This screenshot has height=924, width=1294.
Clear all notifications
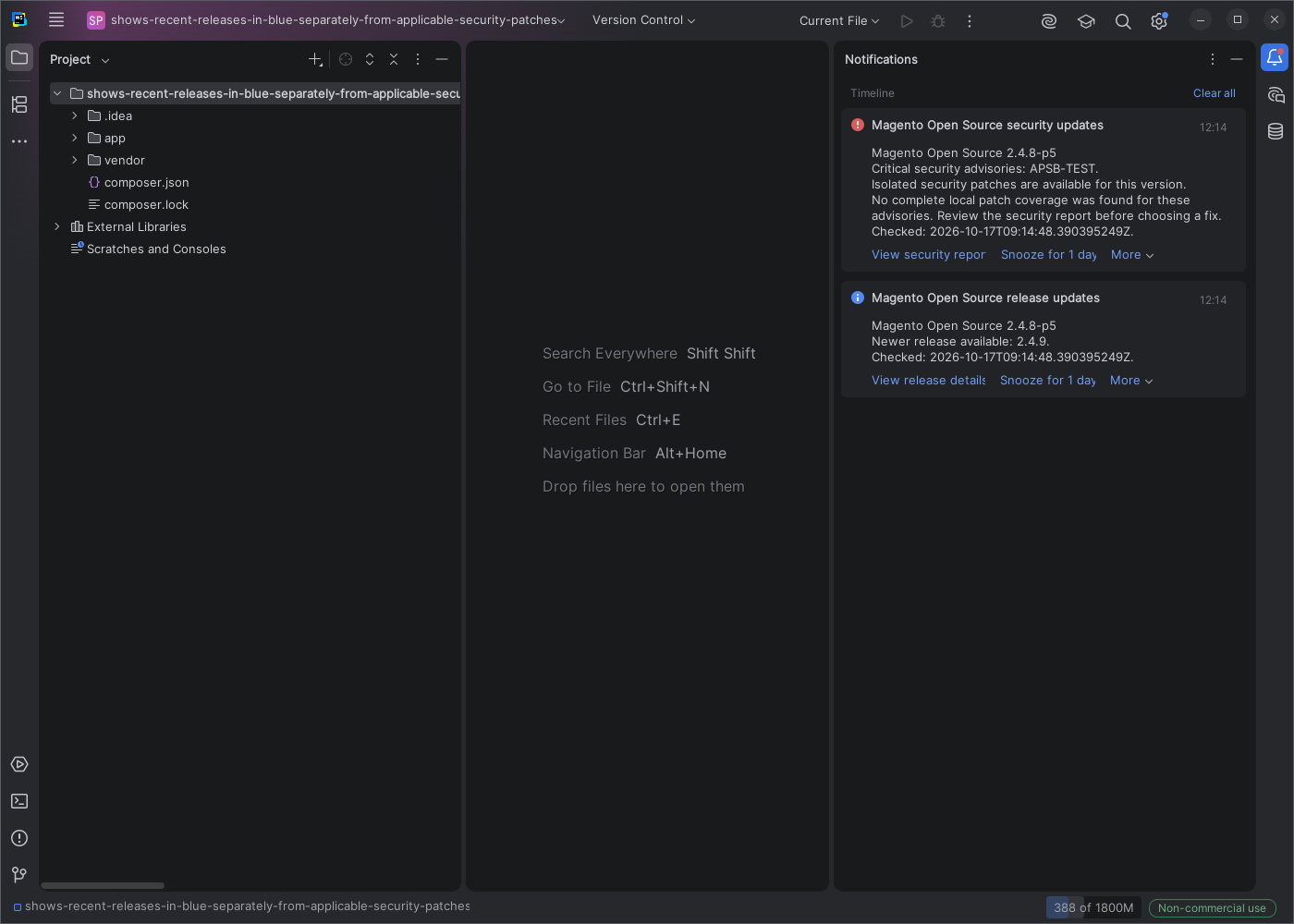coord(1214,93)
